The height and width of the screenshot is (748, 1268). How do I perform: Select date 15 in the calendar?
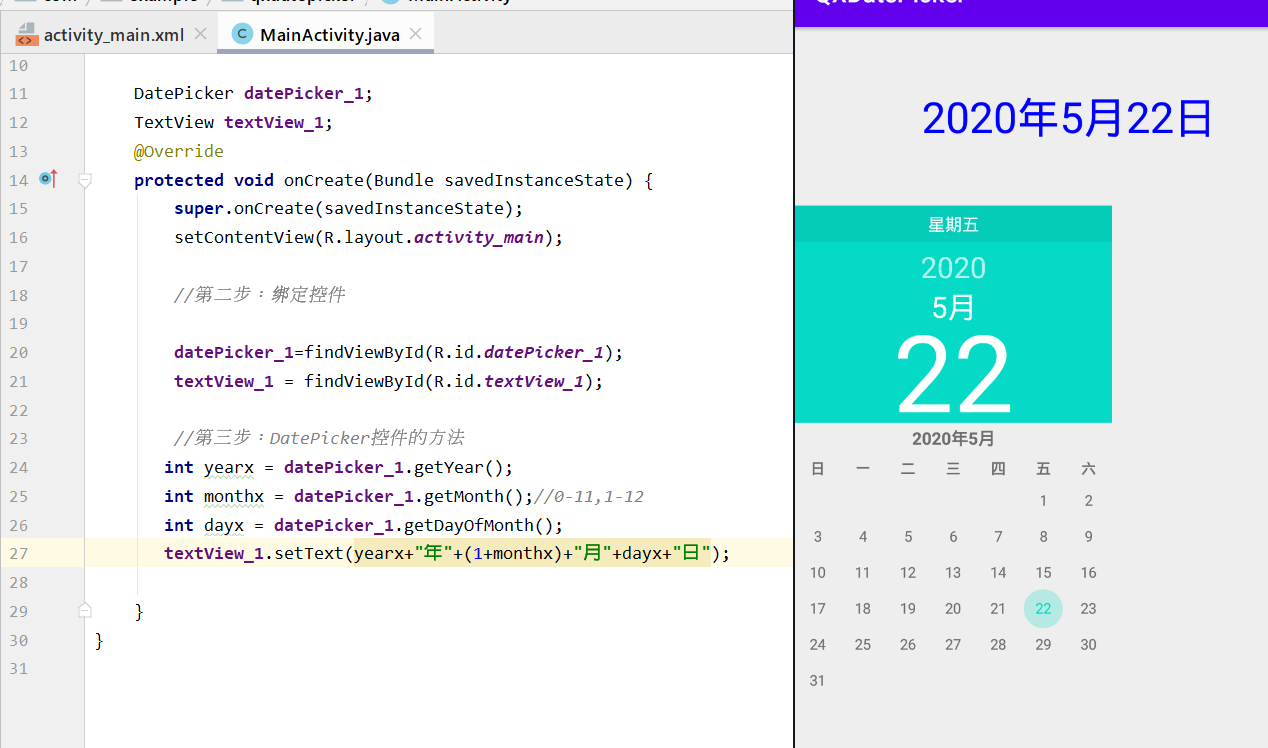point(1043,572)
